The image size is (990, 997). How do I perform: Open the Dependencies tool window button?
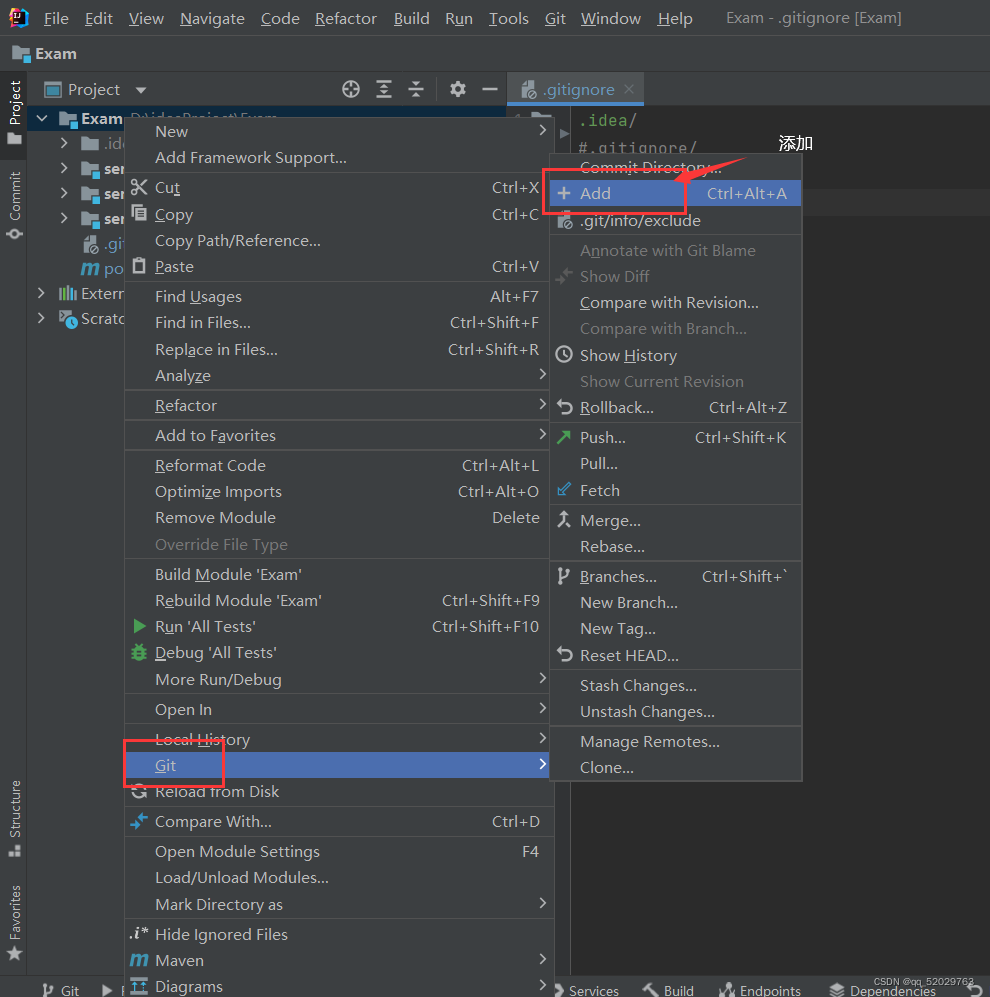(883, 989)
